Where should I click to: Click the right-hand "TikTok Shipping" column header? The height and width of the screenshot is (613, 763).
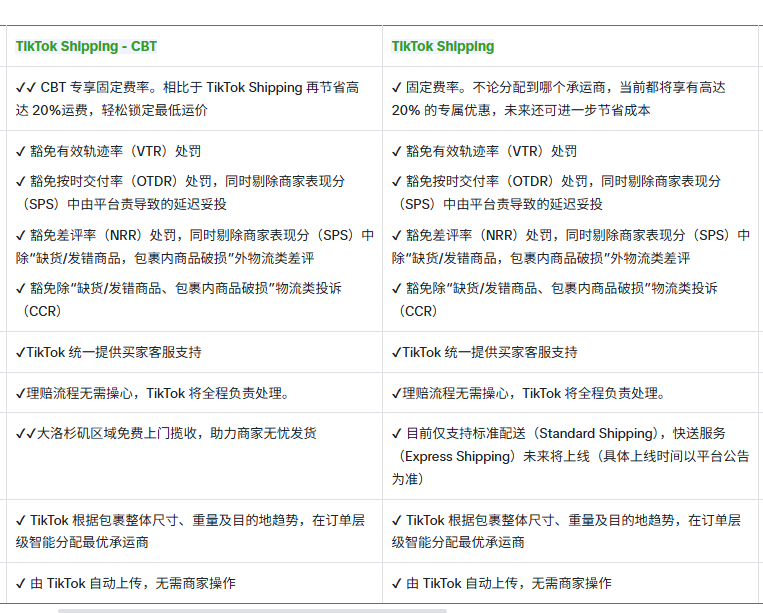442,46
